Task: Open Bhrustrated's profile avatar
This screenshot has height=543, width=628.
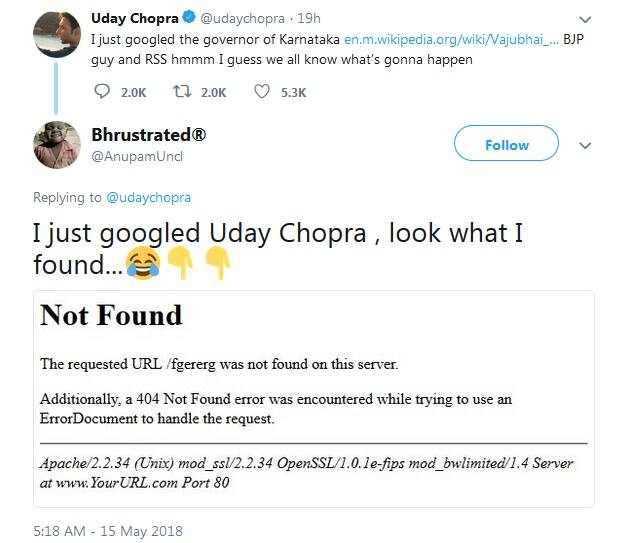Action: pyautogui.click(x=57, y=144)
